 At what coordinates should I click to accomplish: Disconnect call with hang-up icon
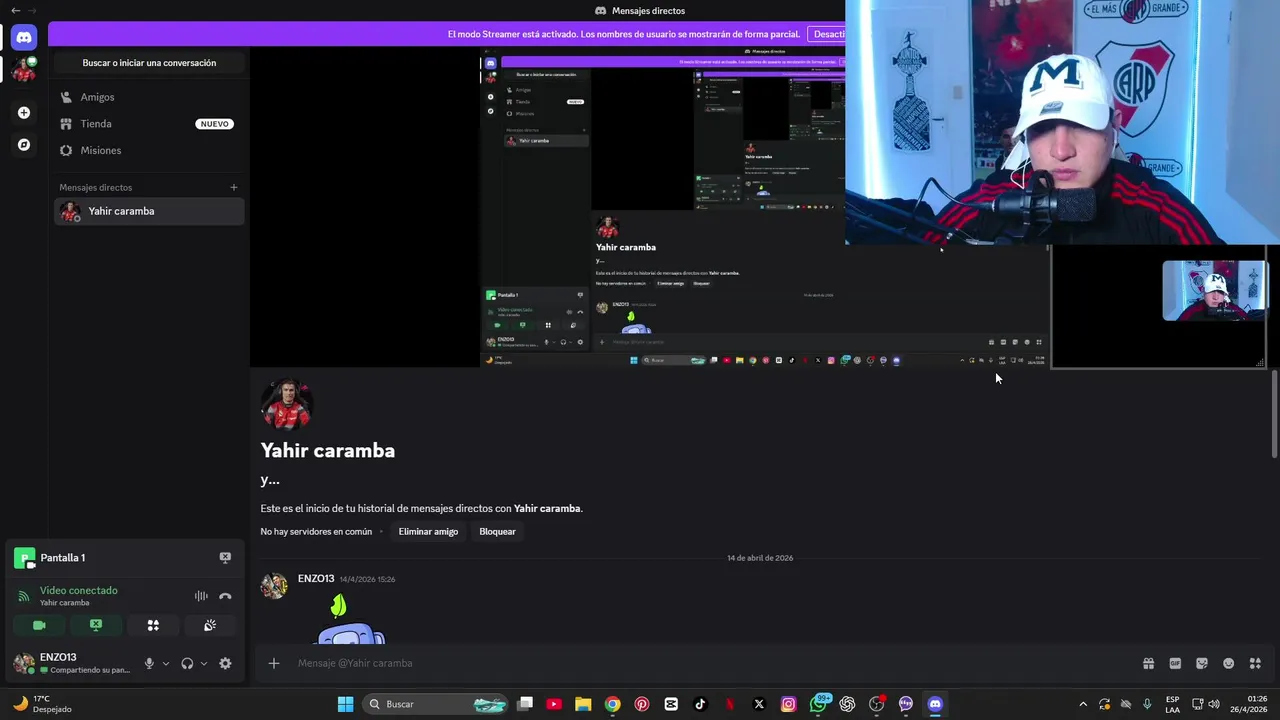click(x=225, y=596)
